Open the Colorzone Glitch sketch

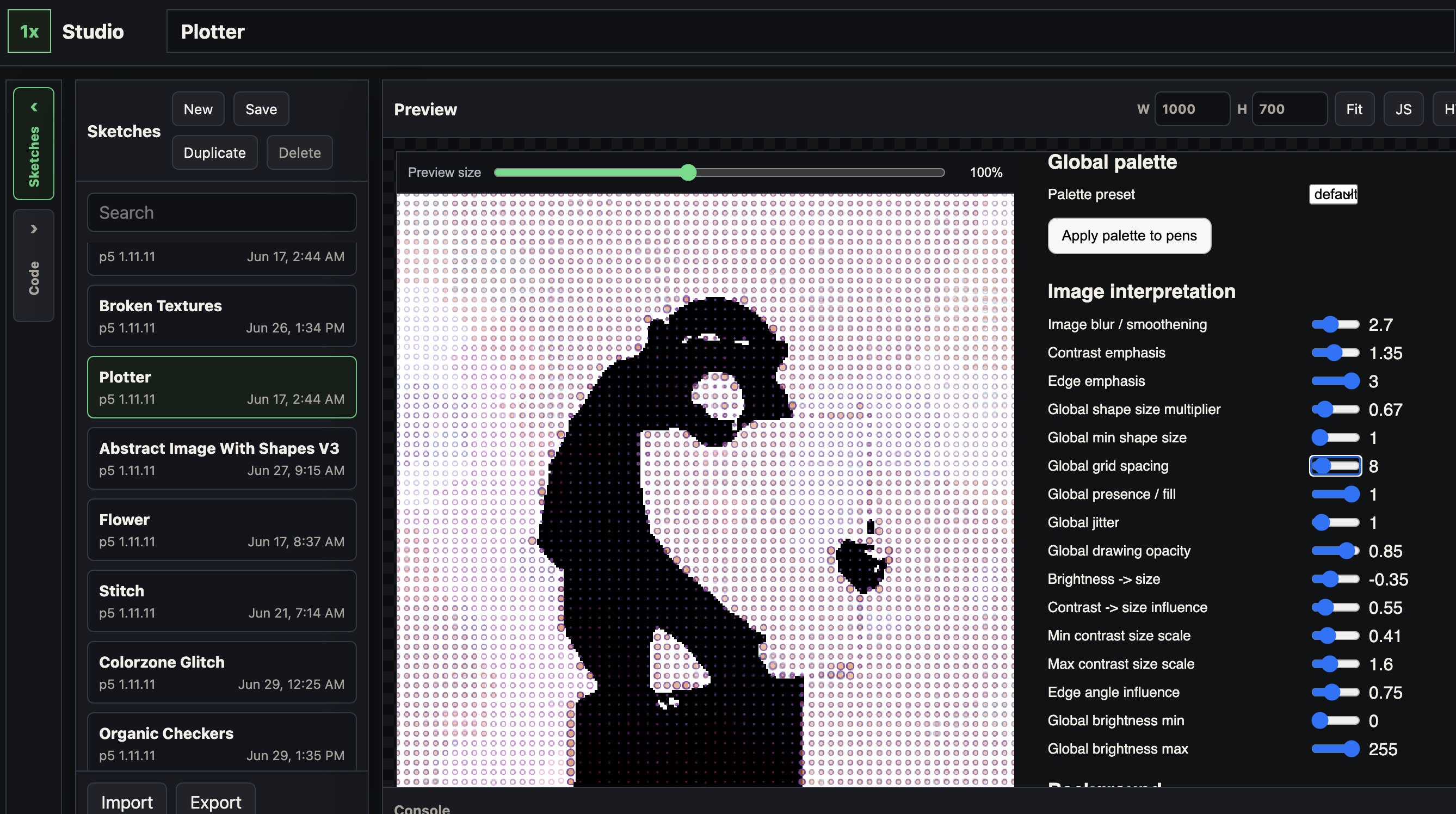pos(222,672)
